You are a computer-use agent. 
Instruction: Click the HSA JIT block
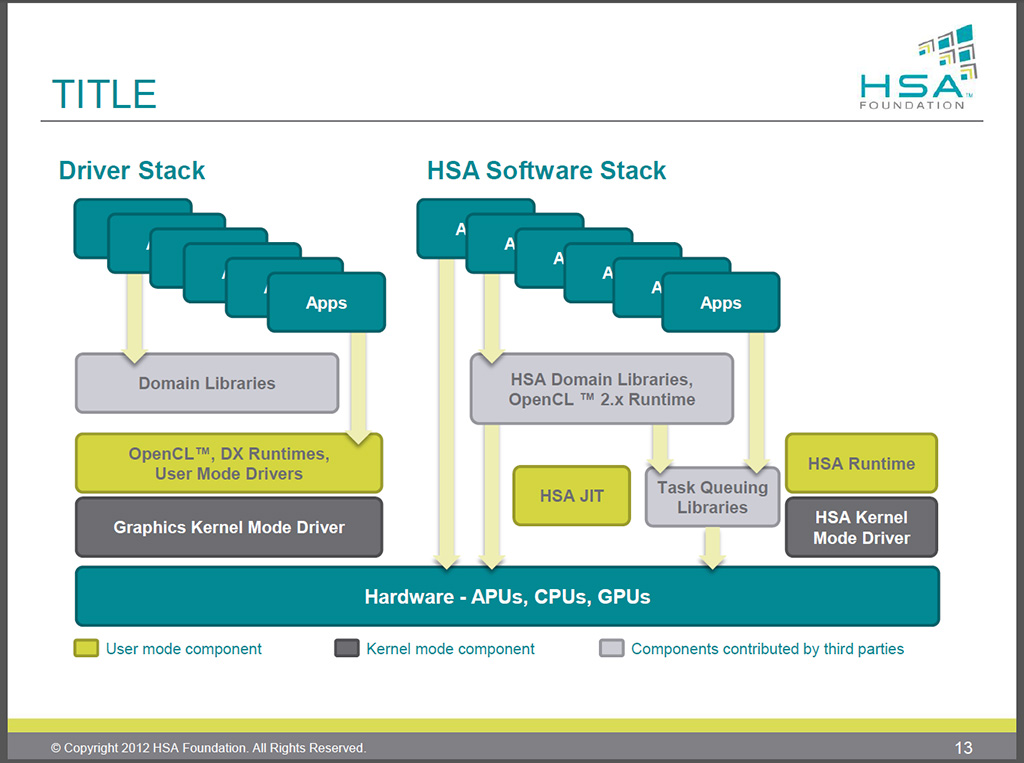coord(571,496)
